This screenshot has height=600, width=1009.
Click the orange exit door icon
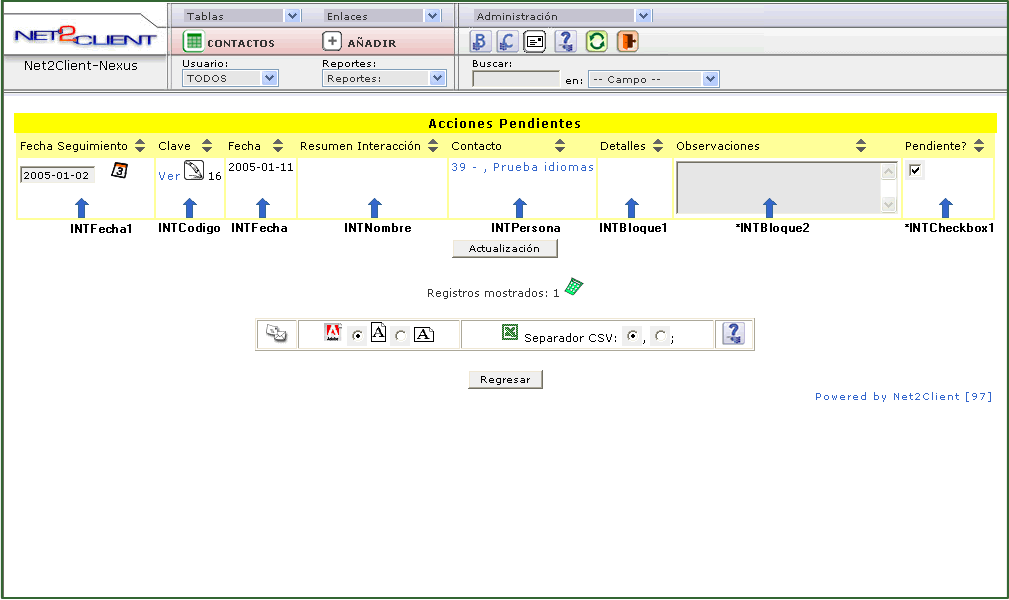tap(627, 42)
